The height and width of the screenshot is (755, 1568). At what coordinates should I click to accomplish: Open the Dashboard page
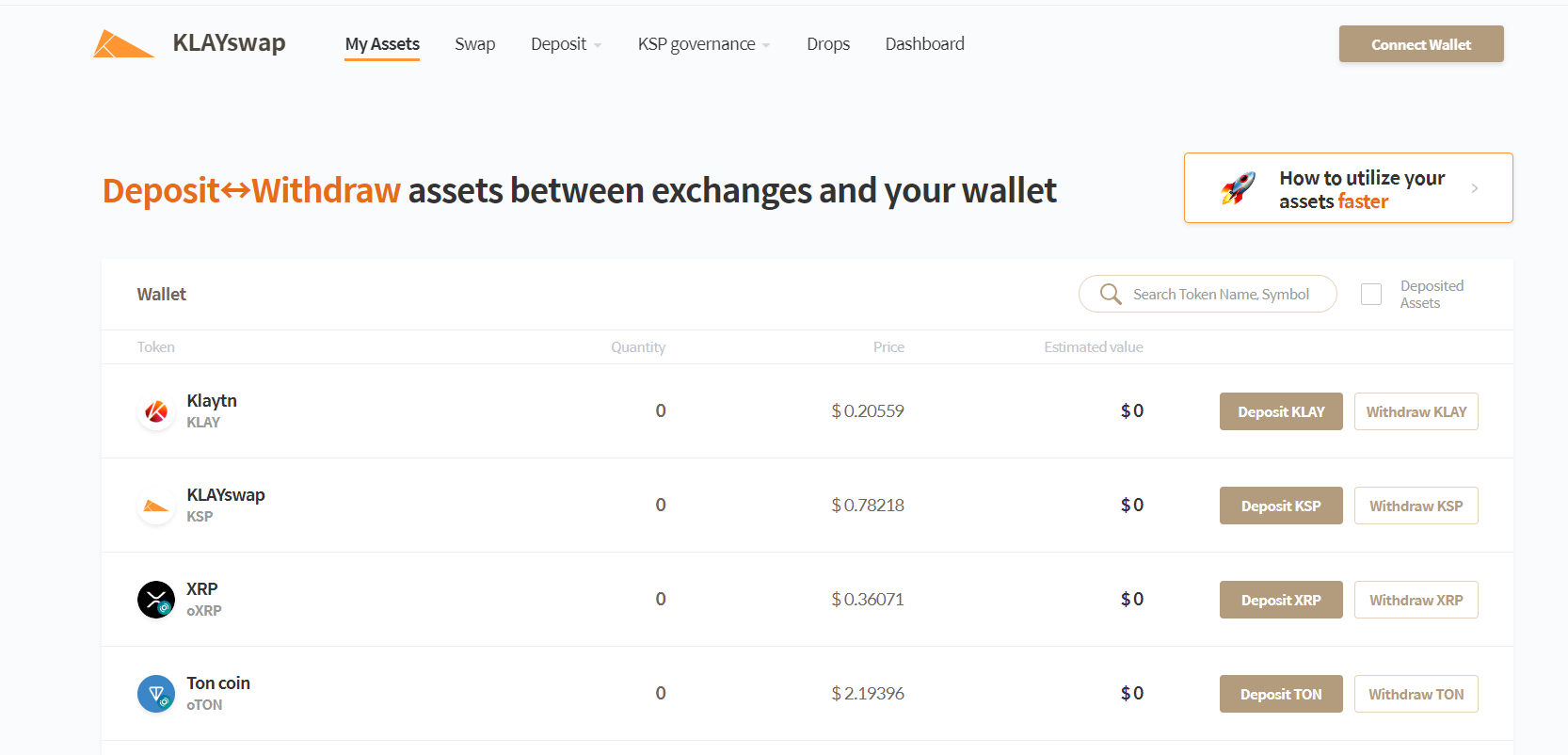[925, 44]
